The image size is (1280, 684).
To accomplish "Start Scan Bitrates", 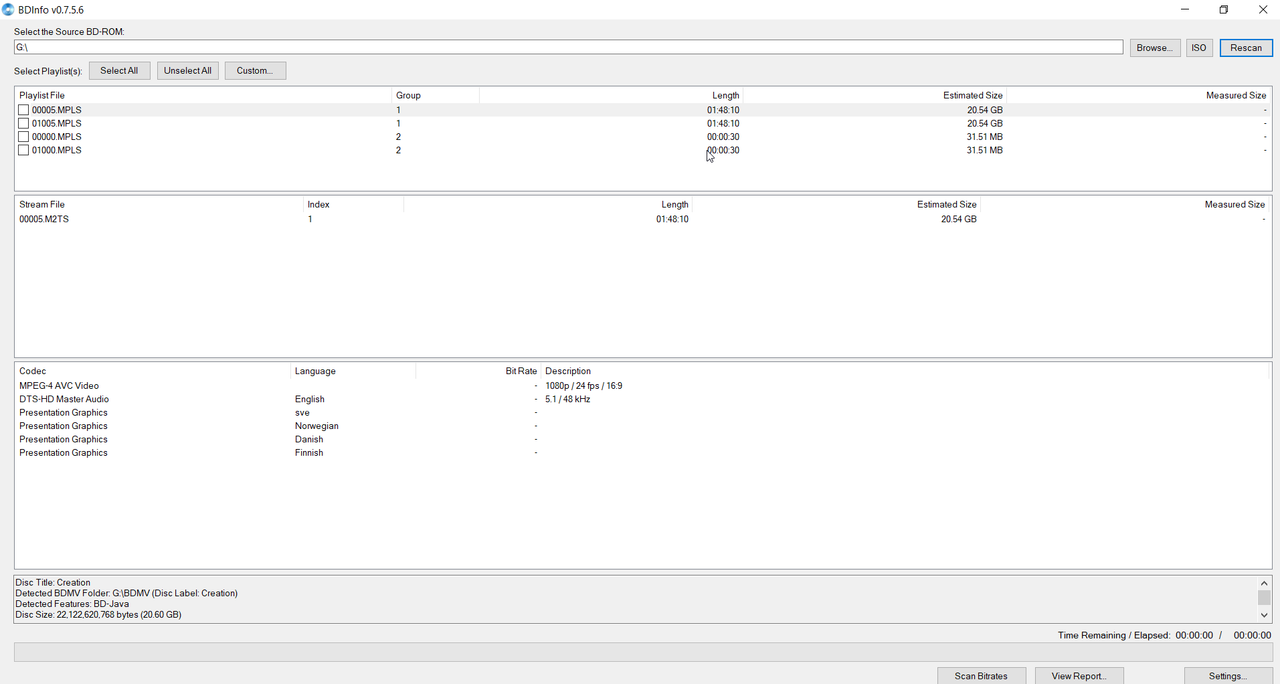I will click(981, 676).
